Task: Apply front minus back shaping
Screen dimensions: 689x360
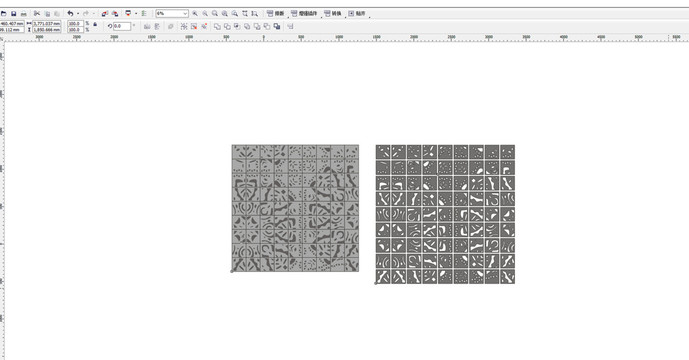Action: [257, 26]
